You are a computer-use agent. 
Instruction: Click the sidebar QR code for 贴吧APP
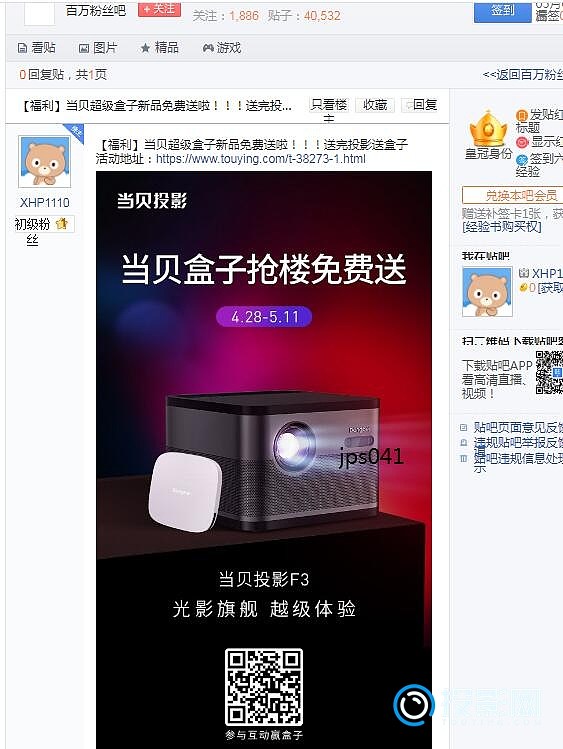click(x=549, y=372)
